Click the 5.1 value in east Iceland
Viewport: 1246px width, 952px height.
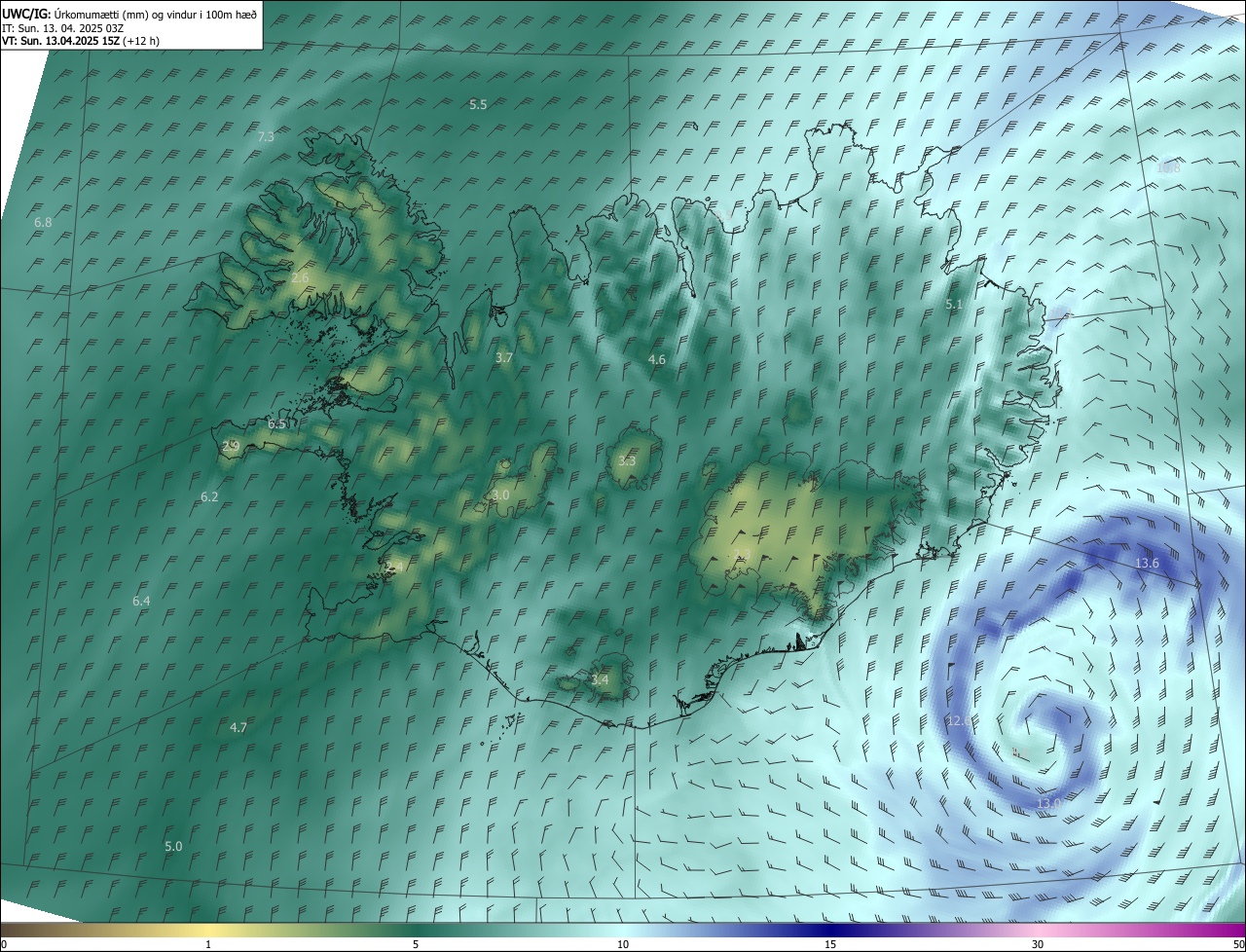click(x=954, y=305)
